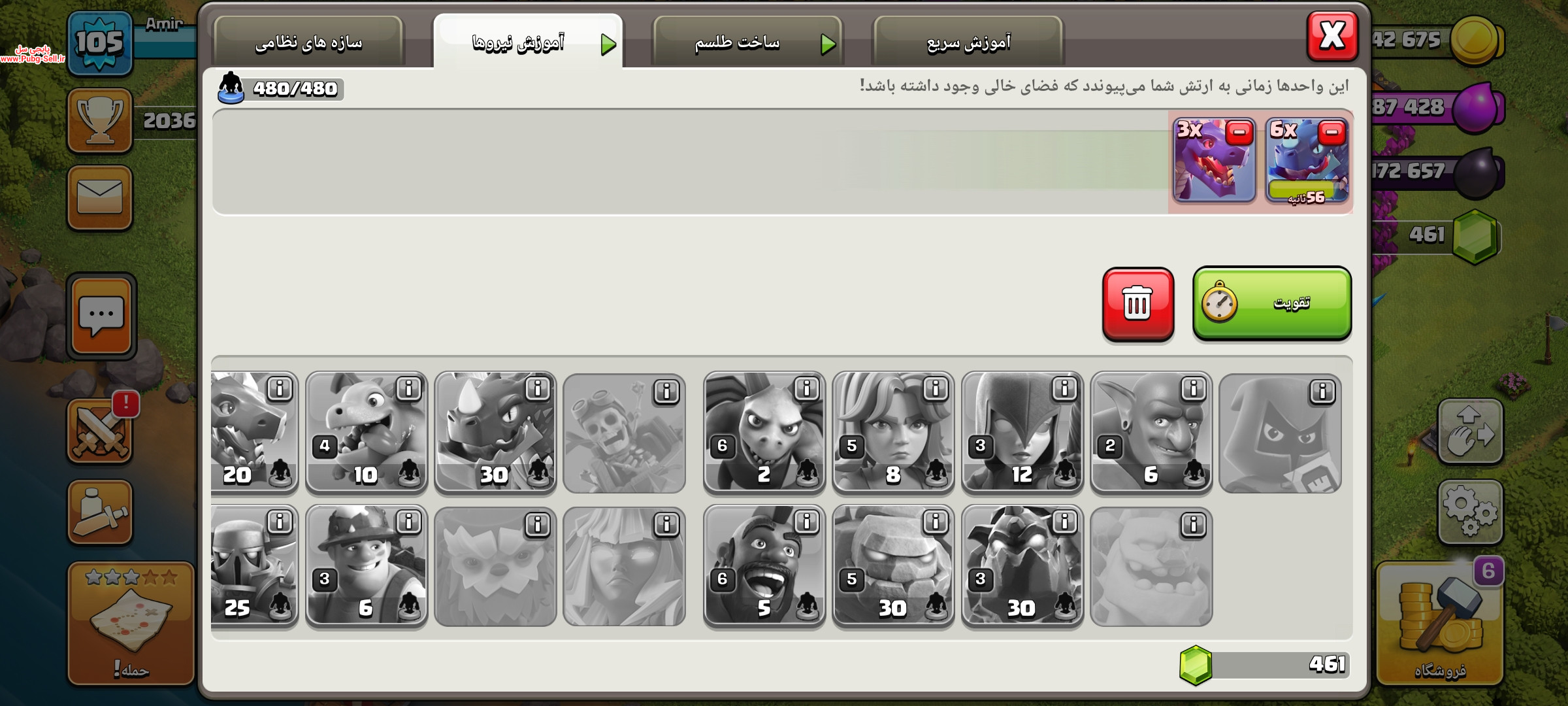Open the chat speech bubble icon
Image resolution: width=1568 pixels, height=706 pixels.
pyautogui.click(x=101, y=316)
